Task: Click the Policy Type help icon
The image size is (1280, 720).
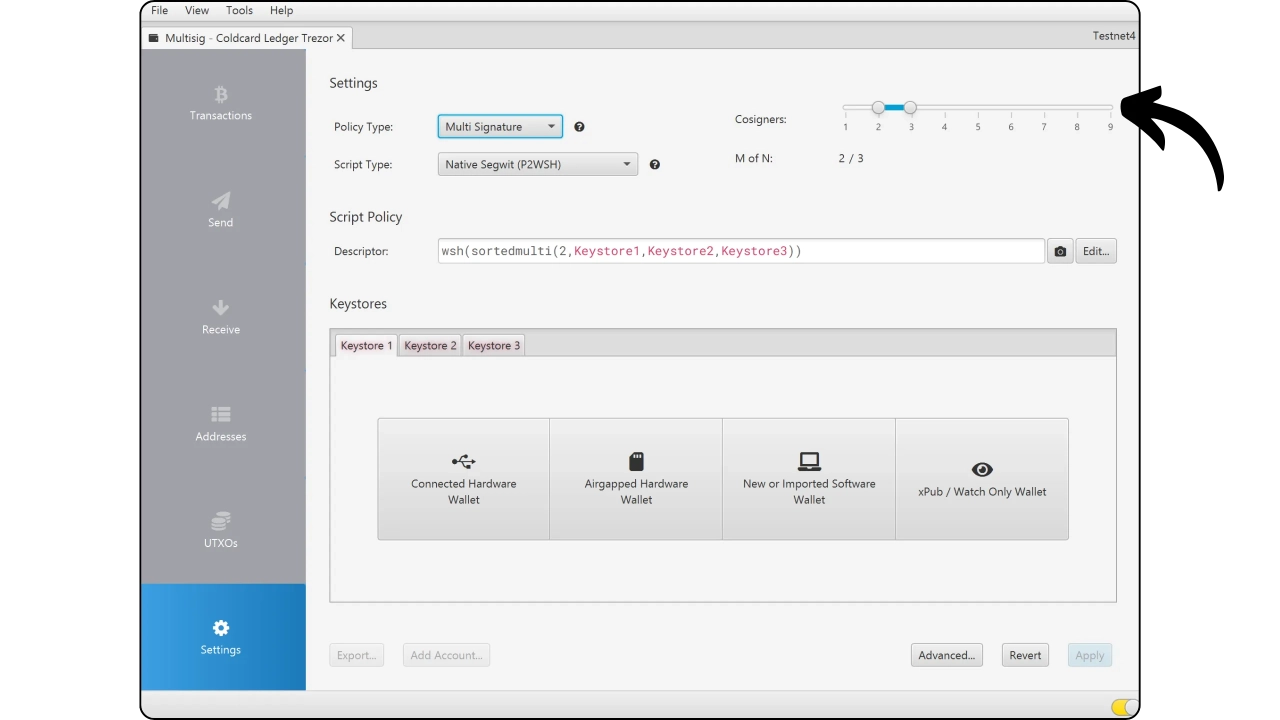Action: point(579,127)
